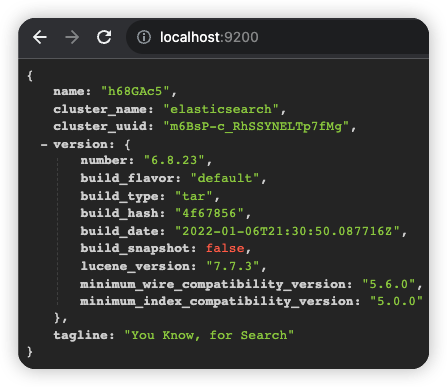This screenshot has height=387, width=447.
Task: Select the build_type value "tar"
Action: (x=193, y=196)
